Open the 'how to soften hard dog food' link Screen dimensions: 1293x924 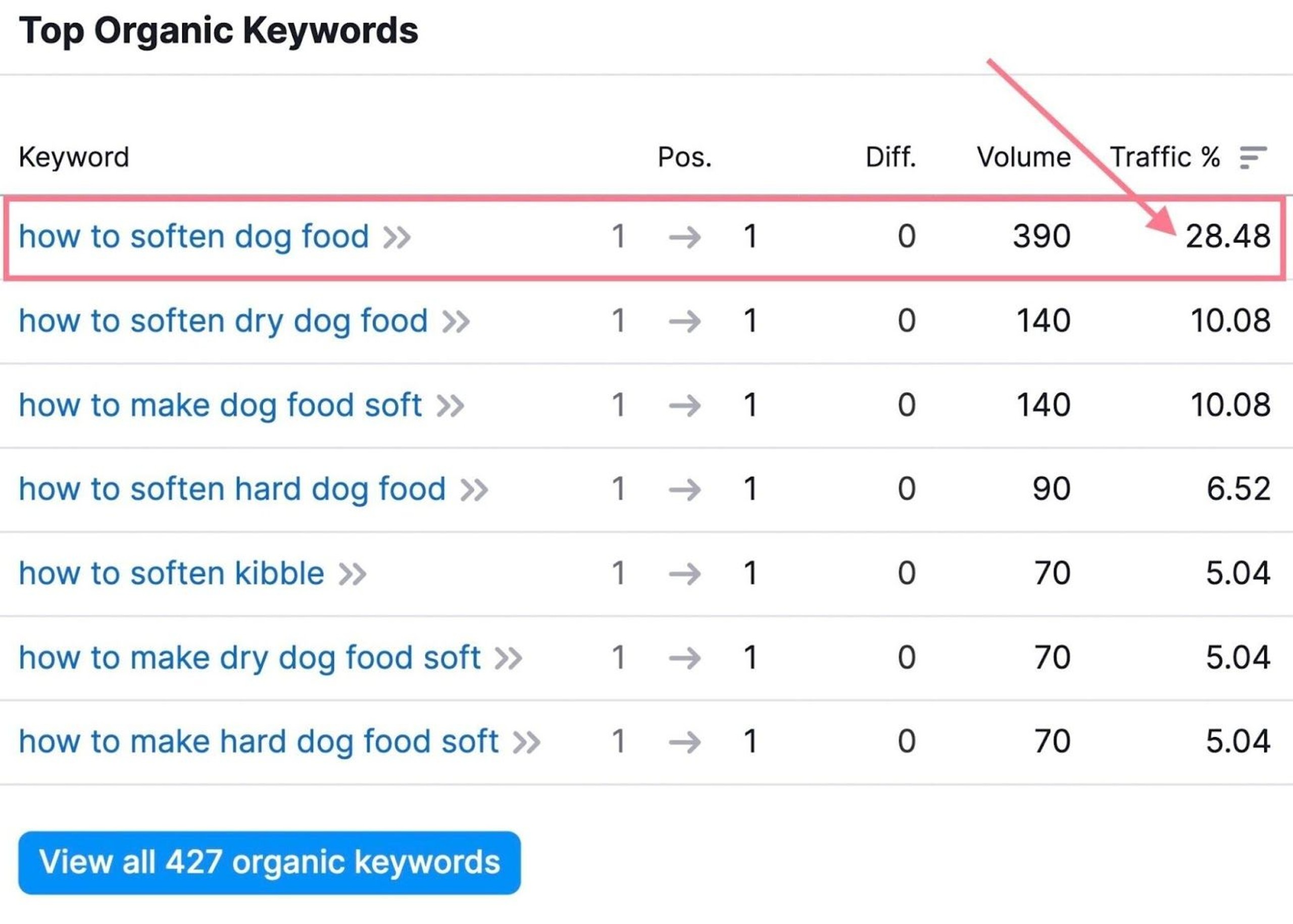(232, 489)
